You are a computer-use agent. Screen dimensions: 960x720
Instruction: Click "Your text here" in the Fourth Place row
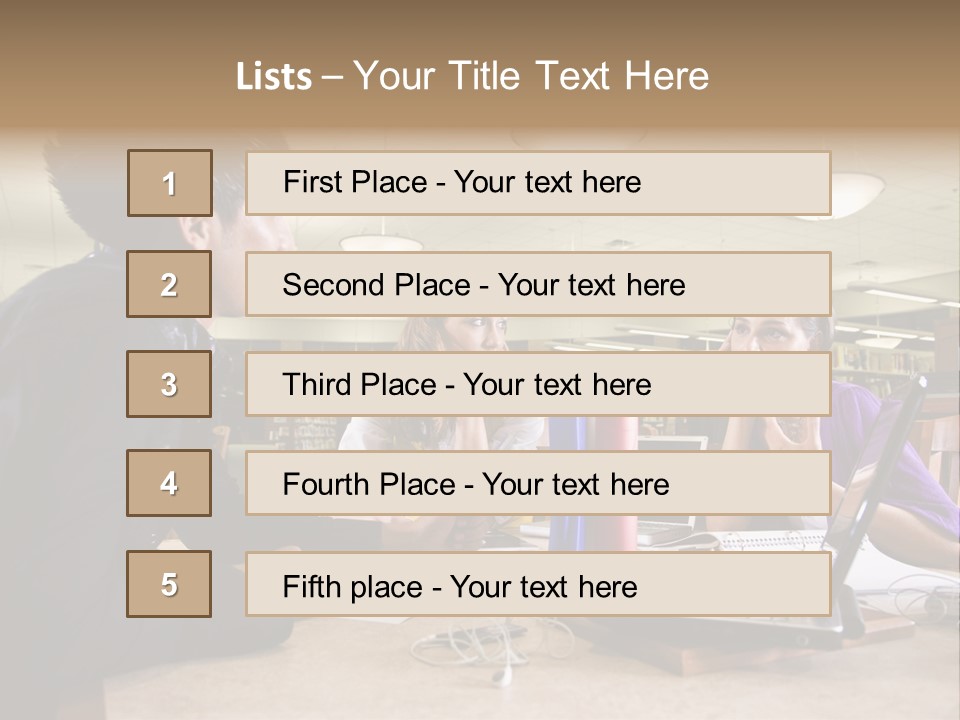(575, 485)
